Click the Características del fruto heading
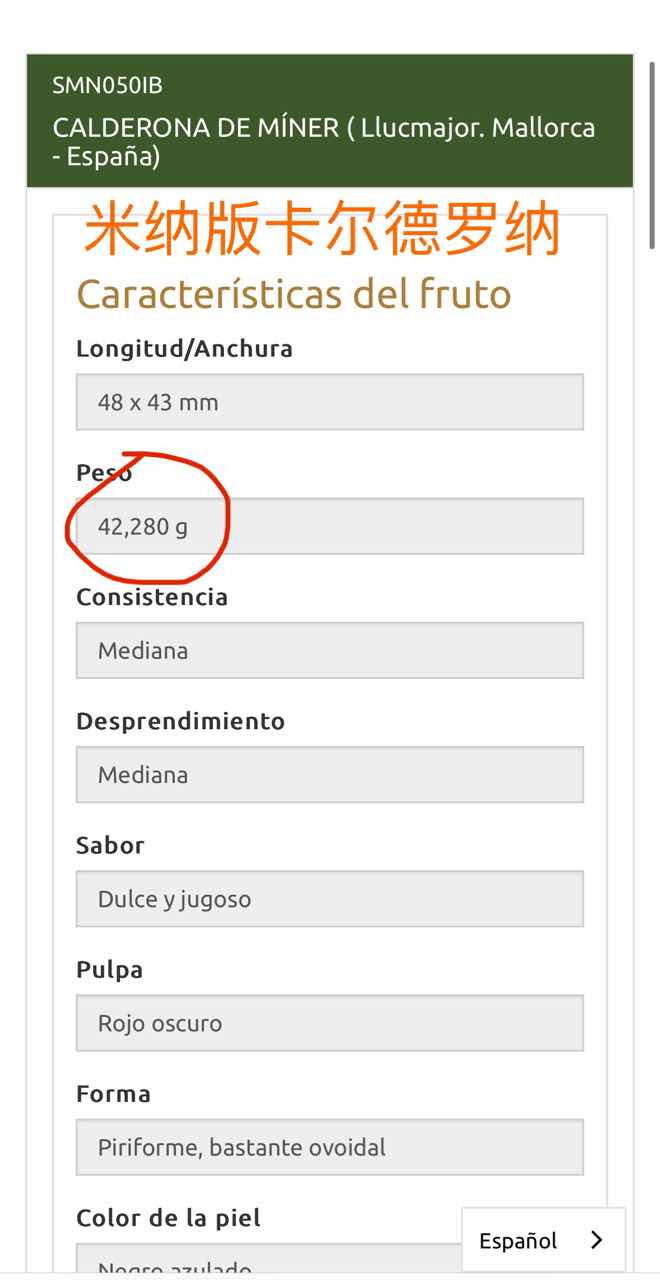 click(293, 294)
